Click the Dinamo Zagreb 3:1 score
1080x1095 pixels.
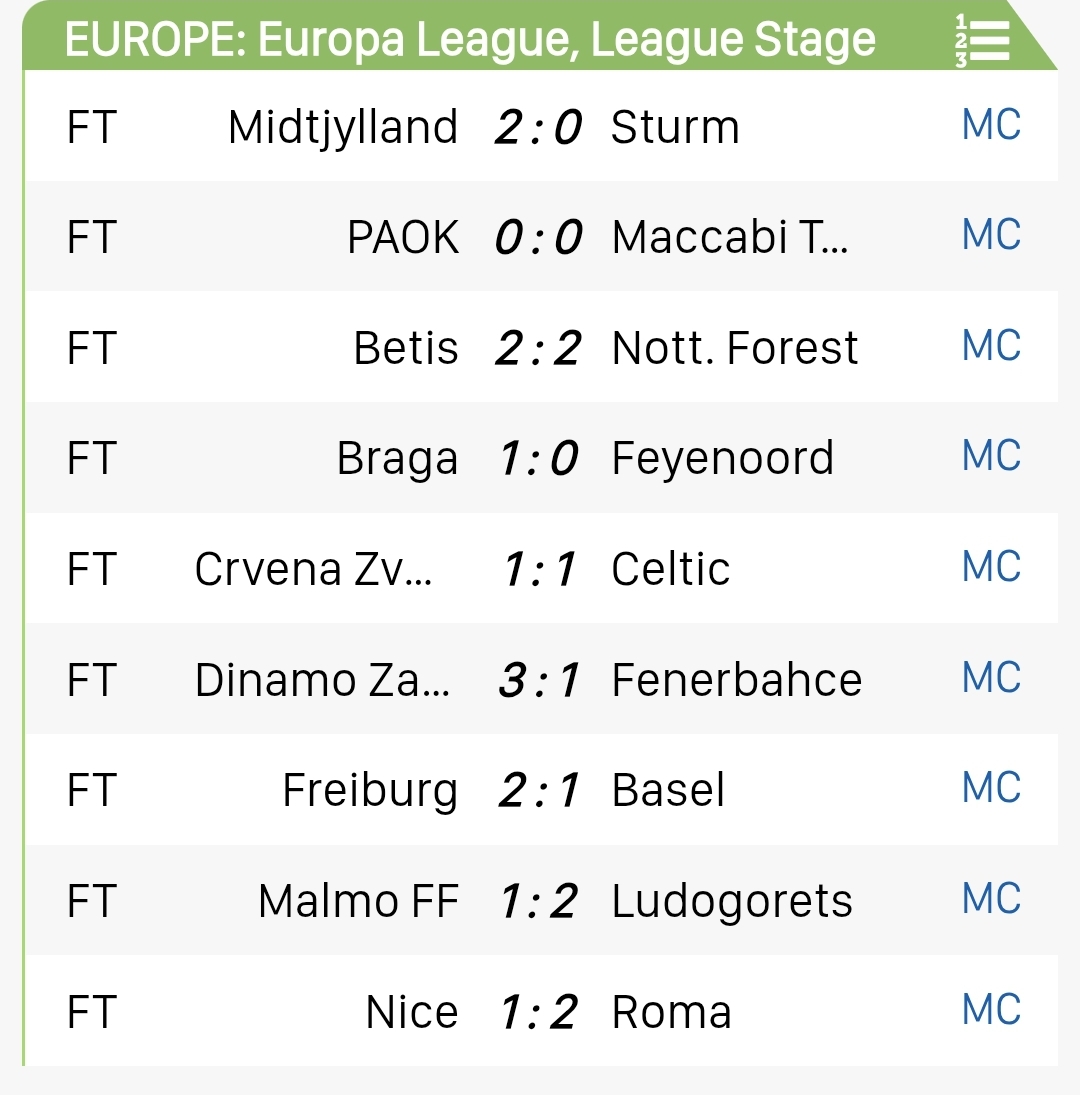pos(538,680)
